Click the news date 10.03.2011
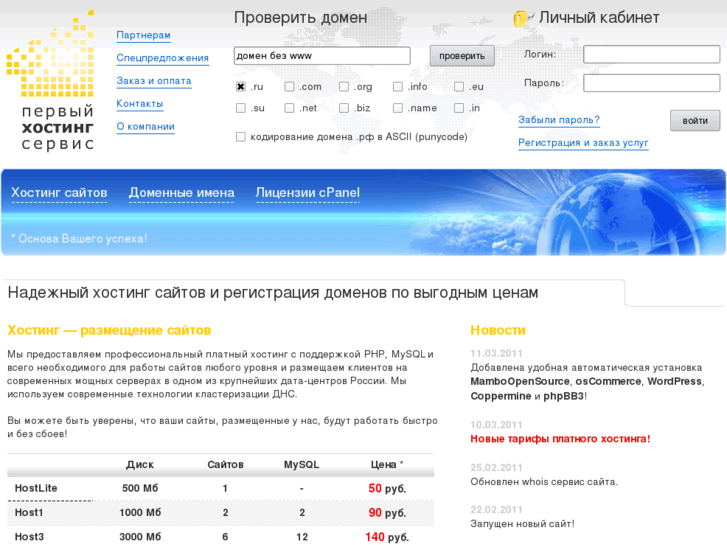Image resolution: width=727 pixels, height=545 pixels. pyautogui.click(x=496, y=425)
